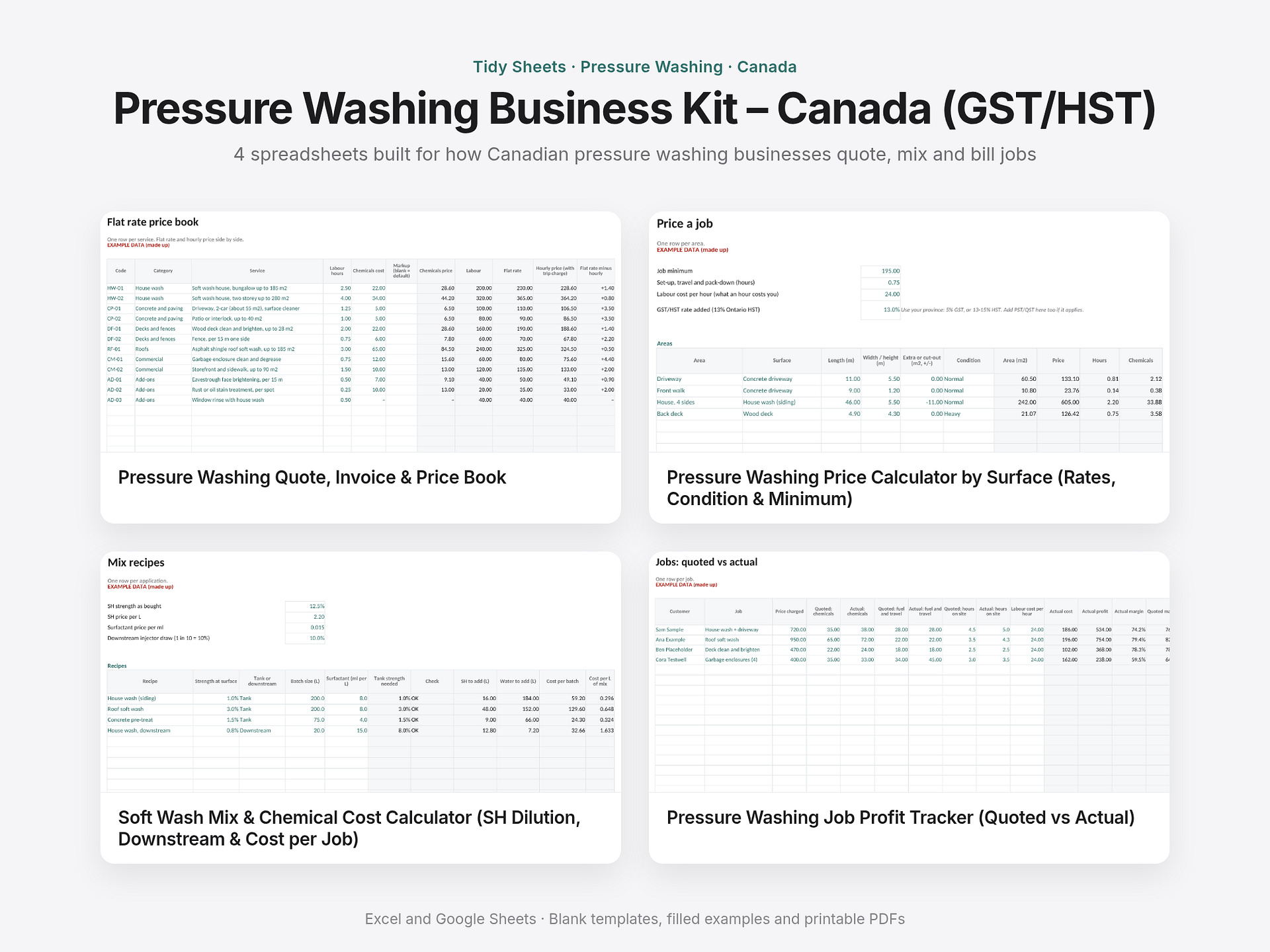
Task: Select the 'Downstream injector draw' value 10.0%
Action: click(x=305, y=638)
